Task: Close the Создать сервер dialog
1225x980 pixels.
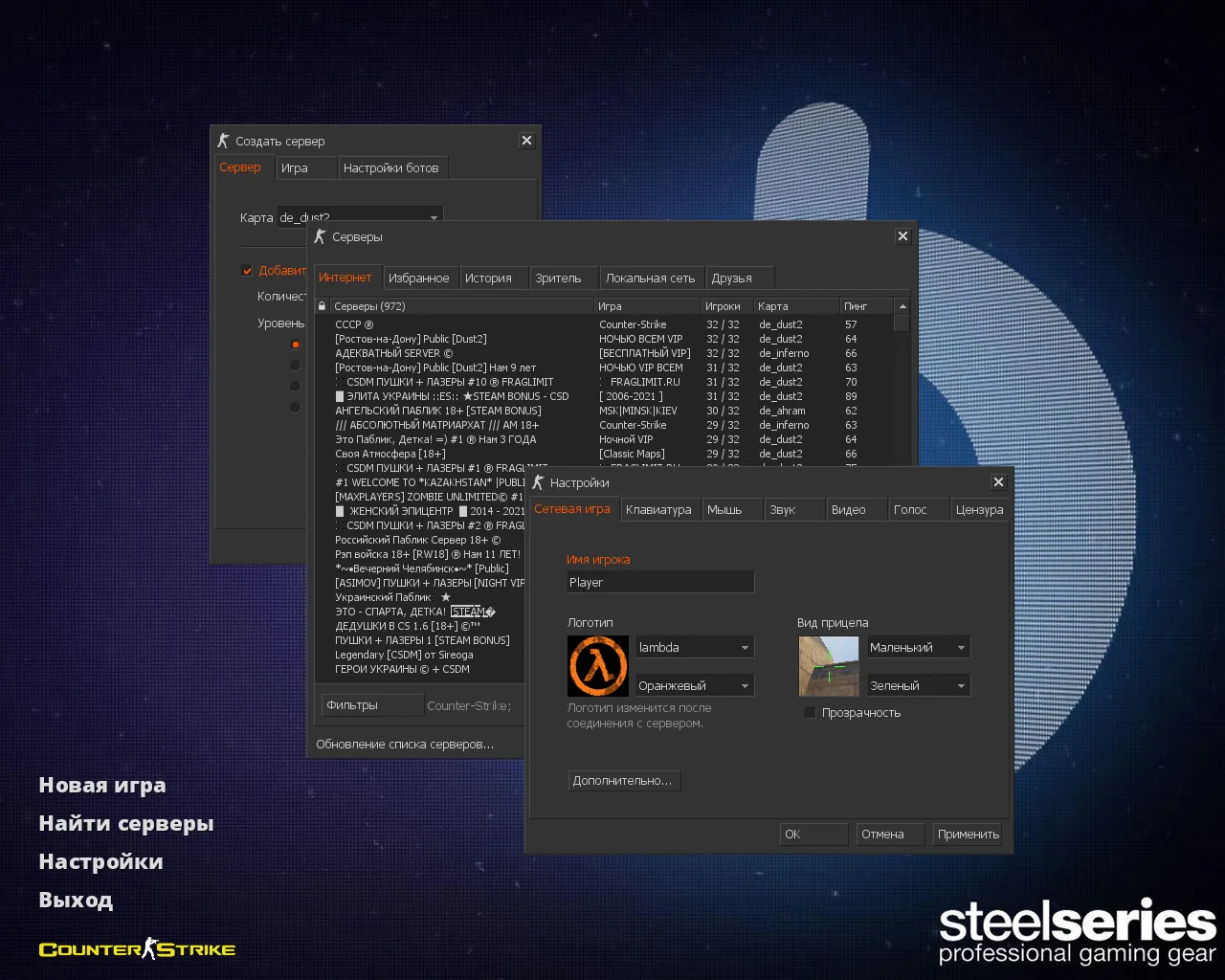Action: click(526, 141)
